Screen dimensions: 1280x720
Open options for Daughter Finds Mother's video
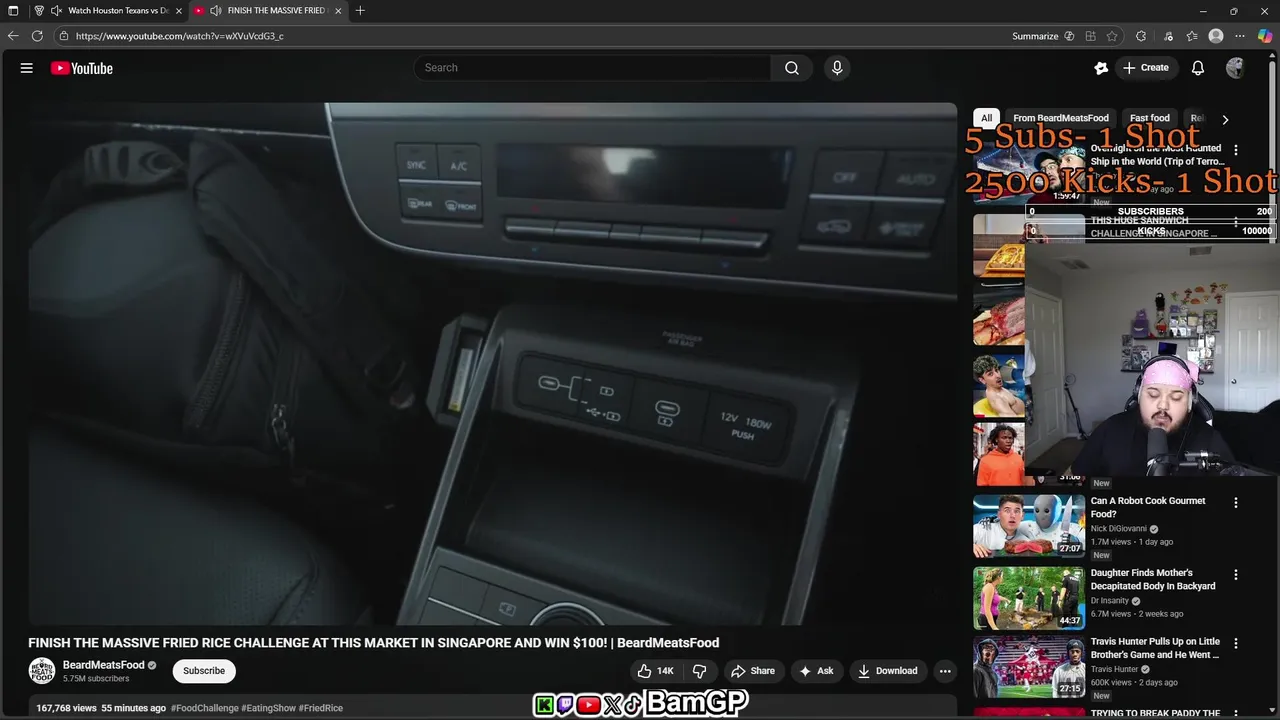coord(1236,575)
